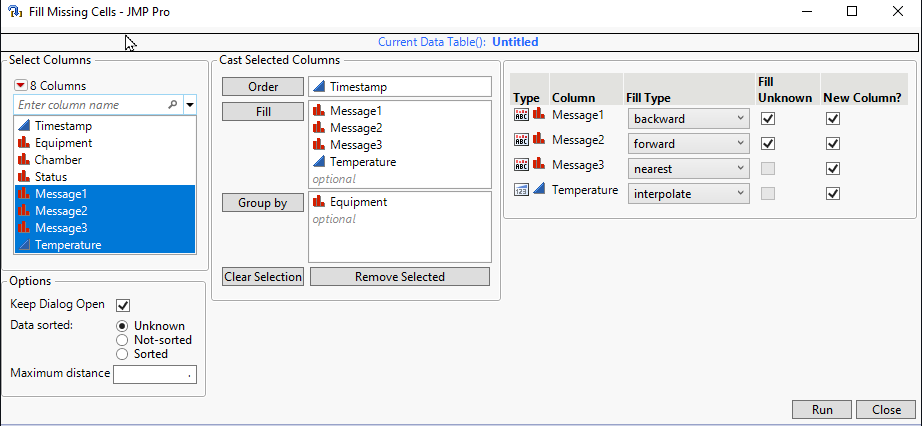This screenshot has width=922, height=426.
Task: Click Message1 character type icon in table
Action: [521, 117]
